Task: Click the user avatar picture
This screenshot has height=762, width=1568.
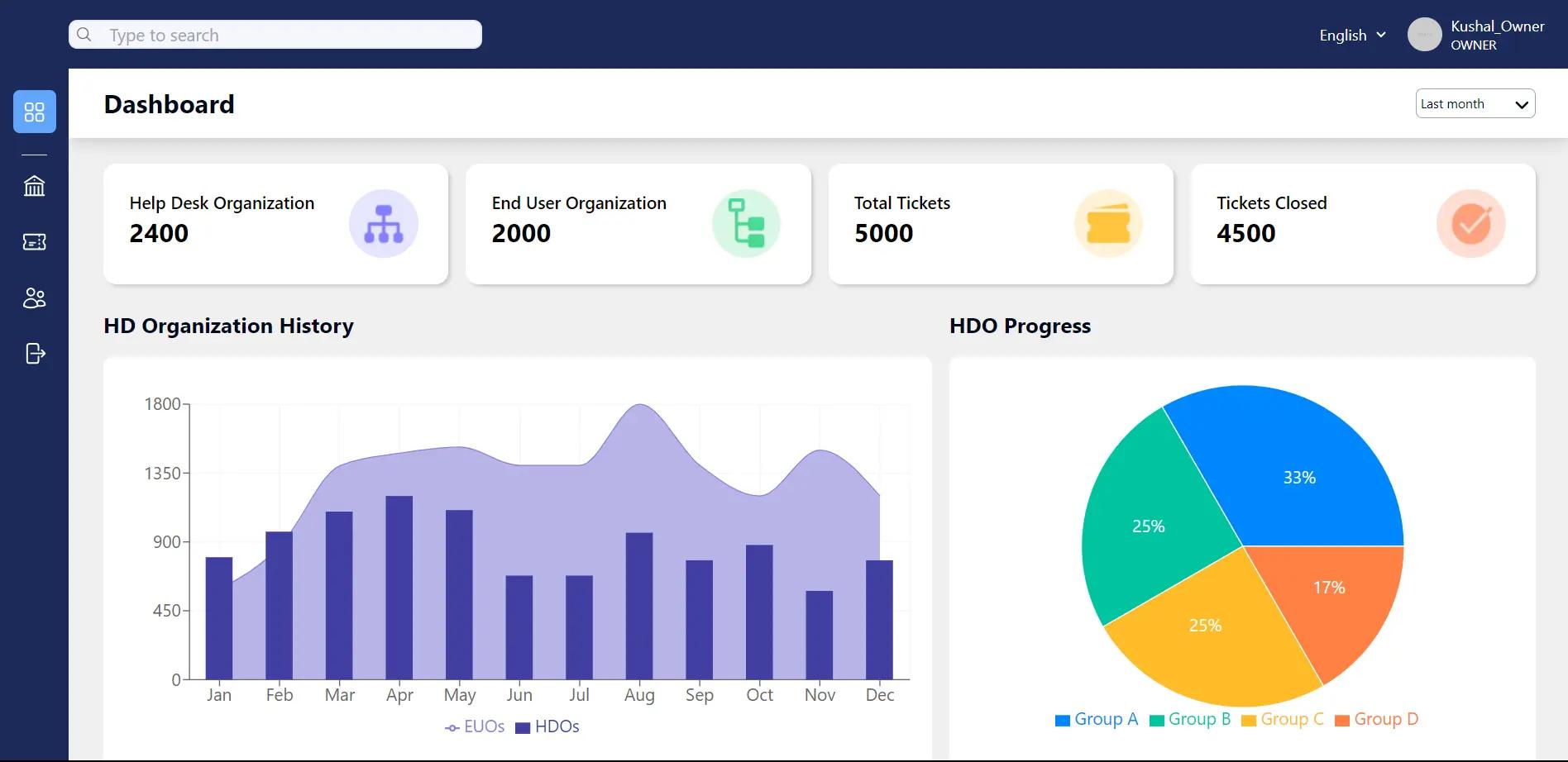Action: (x=1424, y=35)
